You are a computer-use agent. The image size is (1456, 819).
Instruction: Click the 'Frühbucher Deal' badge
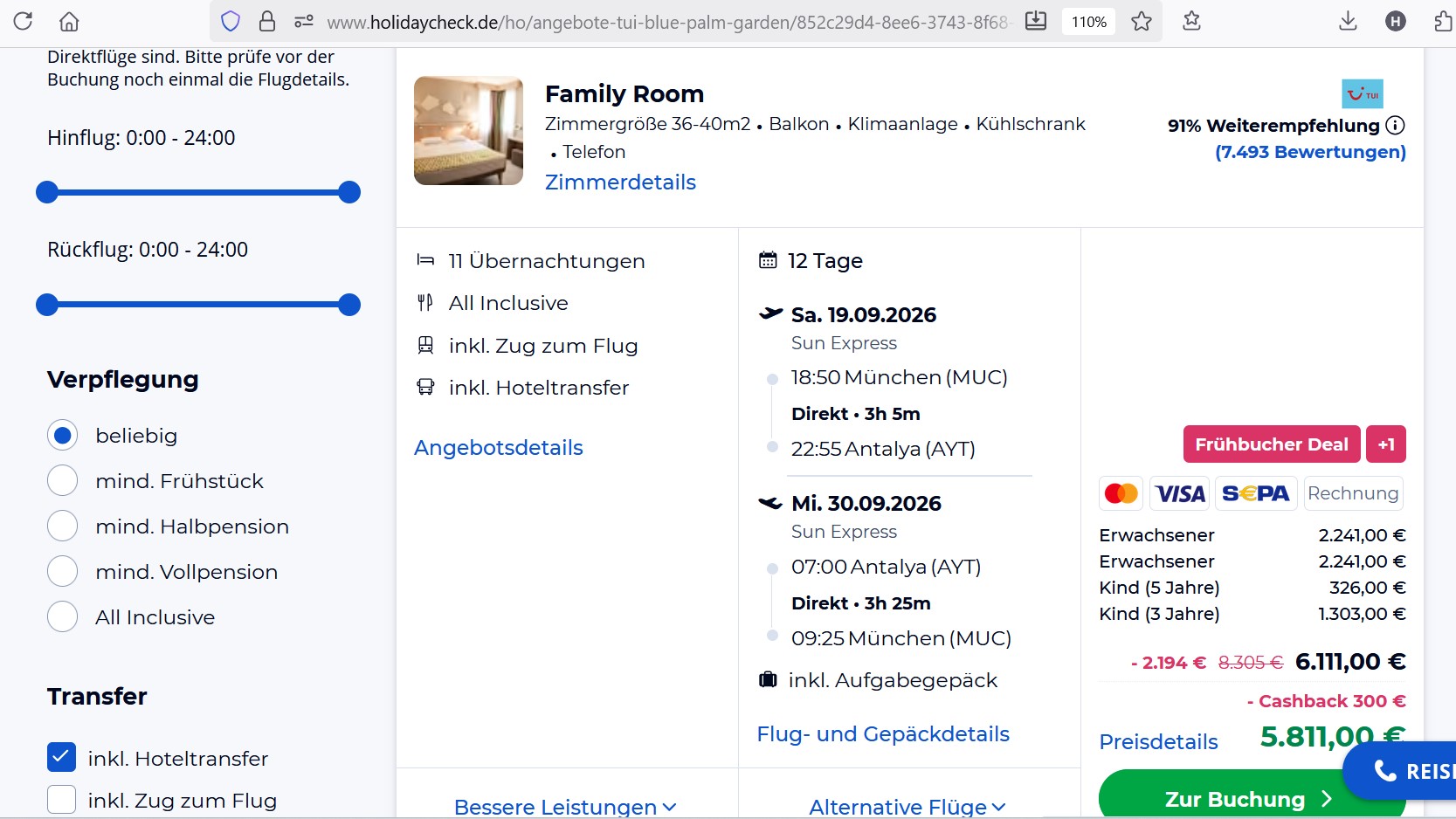pos(1271,444)
